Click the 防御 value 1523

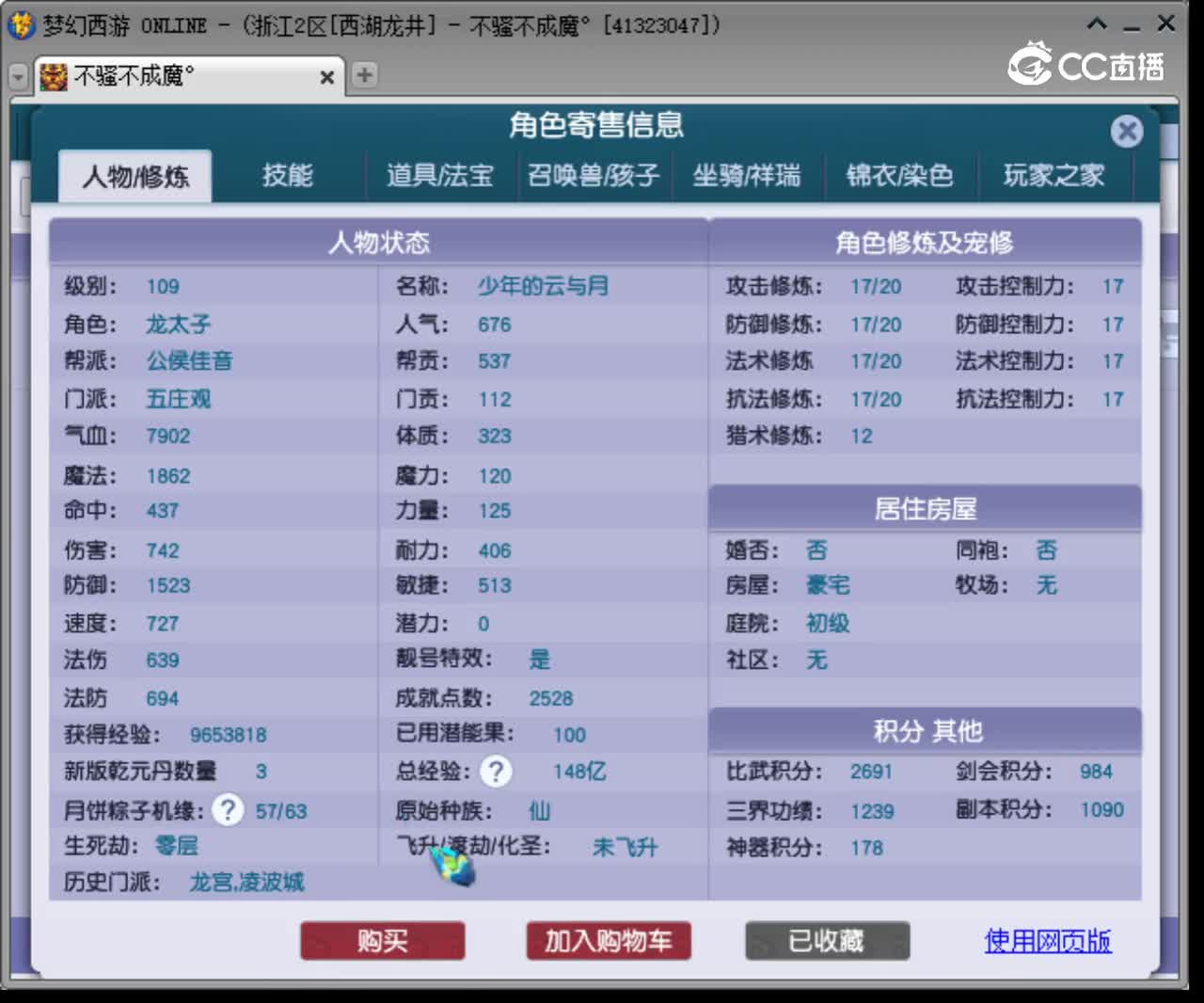click(168, 585)
